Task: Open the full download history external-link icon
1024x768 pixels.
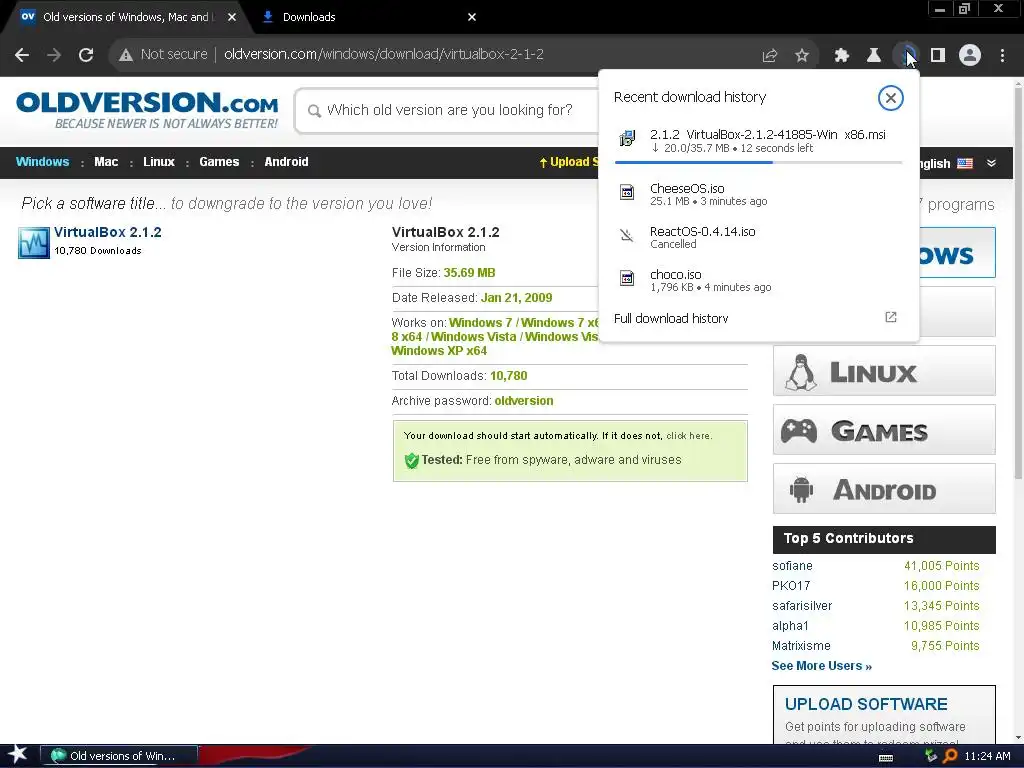Action: point(891,317)
